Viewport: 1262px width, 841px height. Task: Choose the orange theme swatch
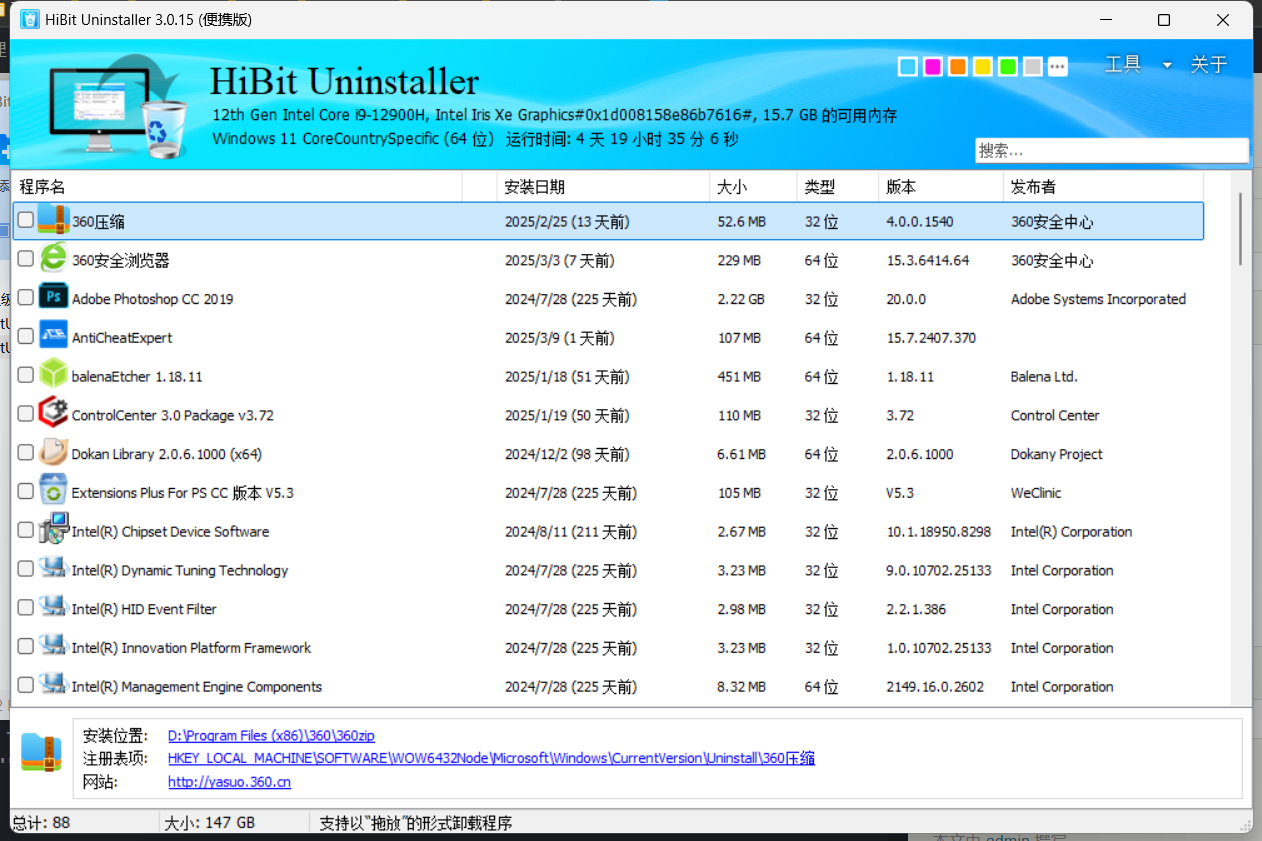pyautogui.click(x=958, y=66)
